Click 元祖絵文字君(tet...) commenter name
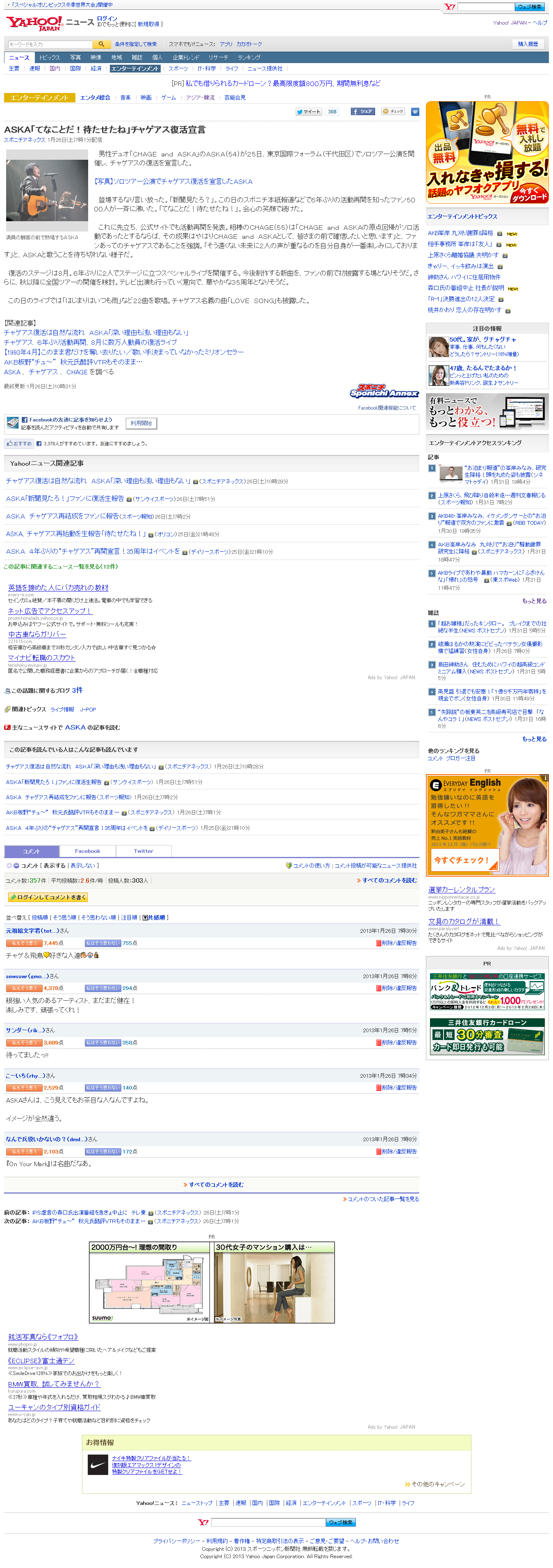Viewport: 553px width, 1568px height. [32, 931]
